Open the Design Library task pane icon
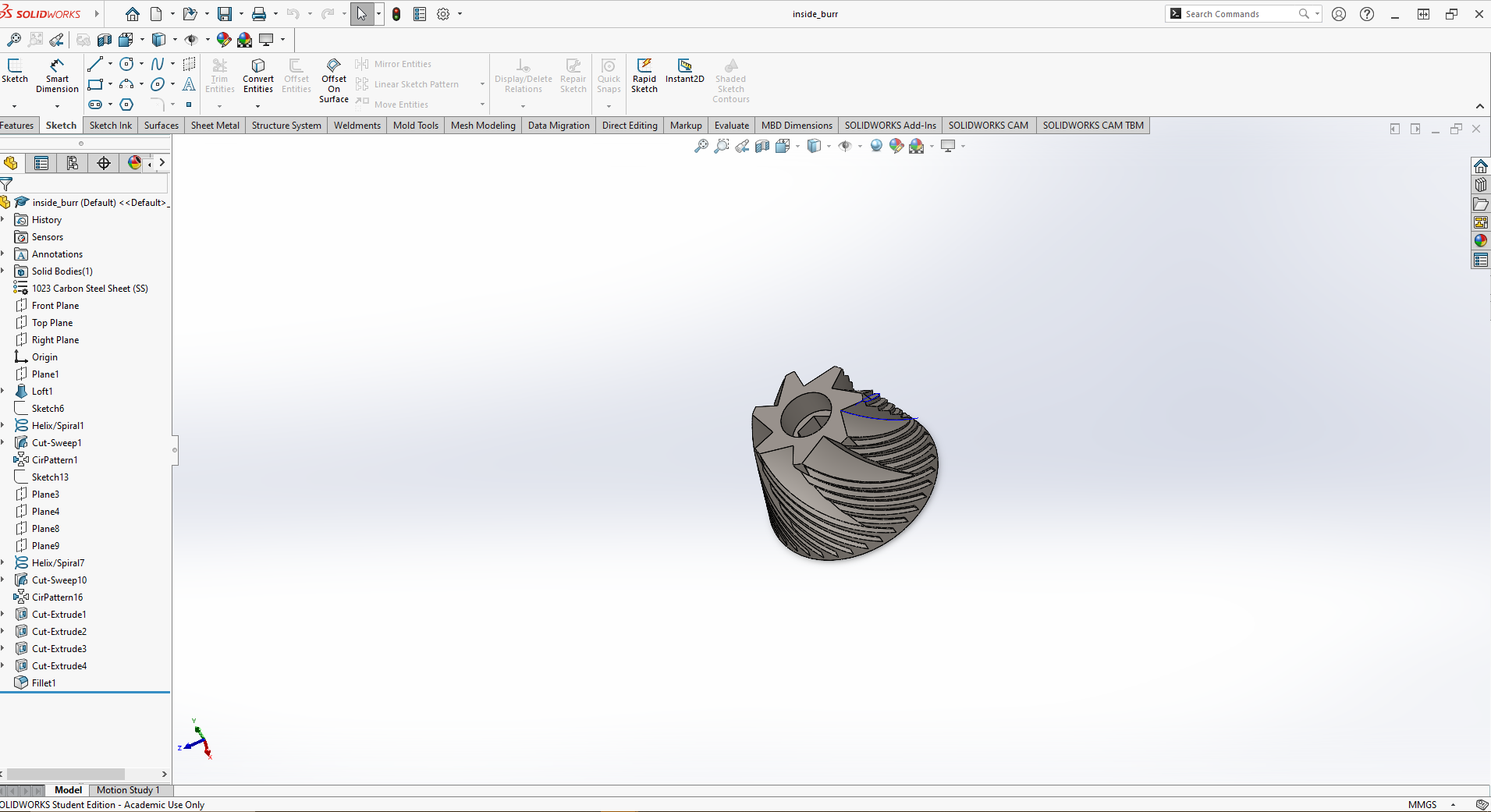 pos(1480,185)
